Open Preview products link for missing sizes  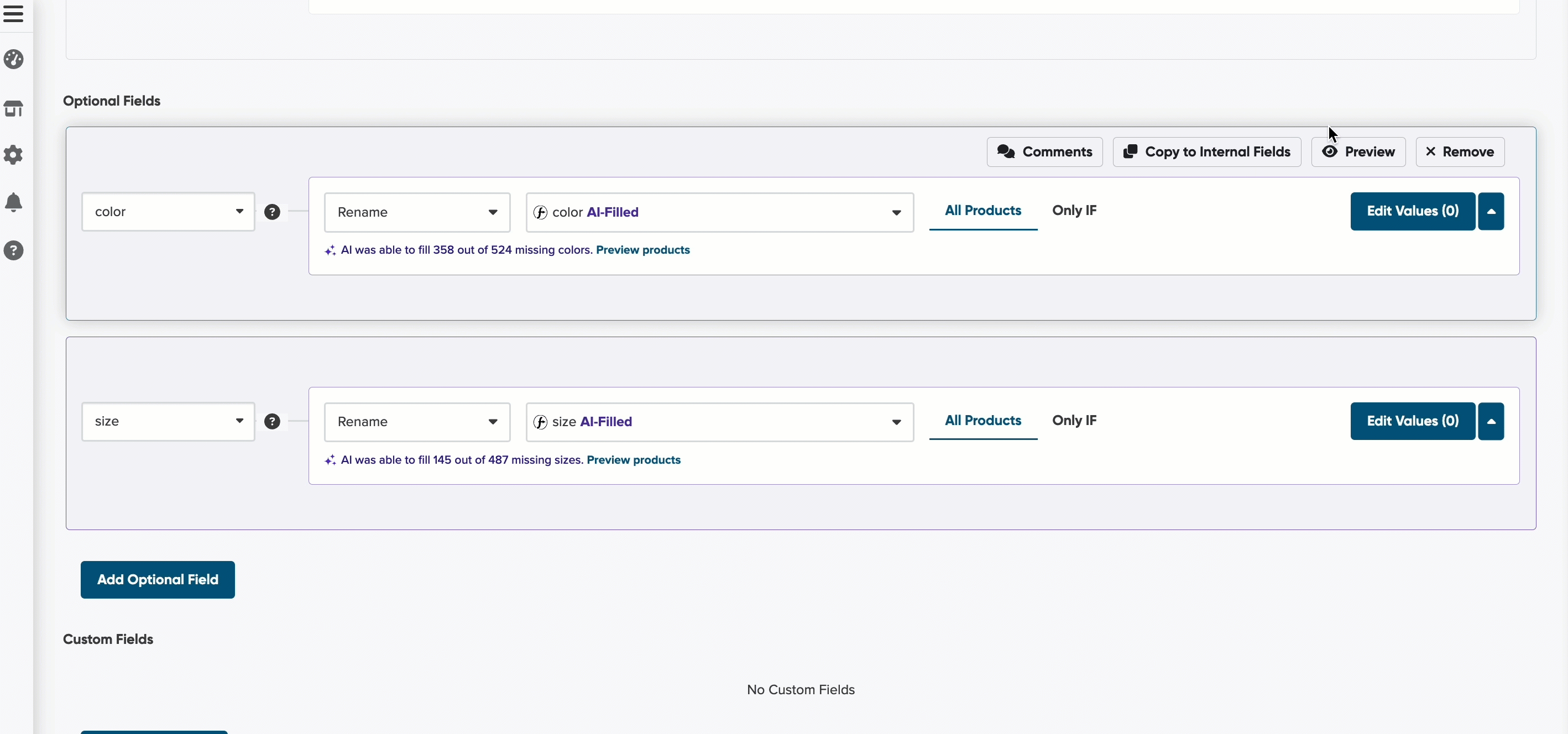(634, 460)
